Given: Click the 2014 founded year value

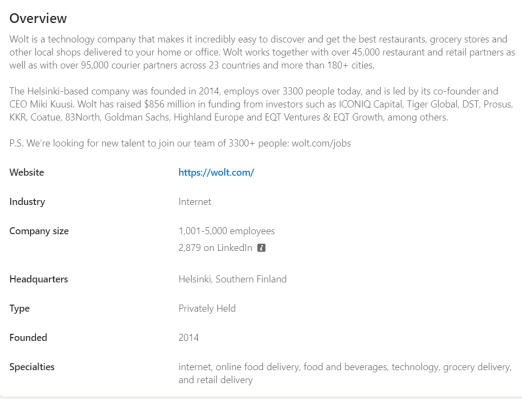Looking at the screenshot, I should [x=188, y=337].
